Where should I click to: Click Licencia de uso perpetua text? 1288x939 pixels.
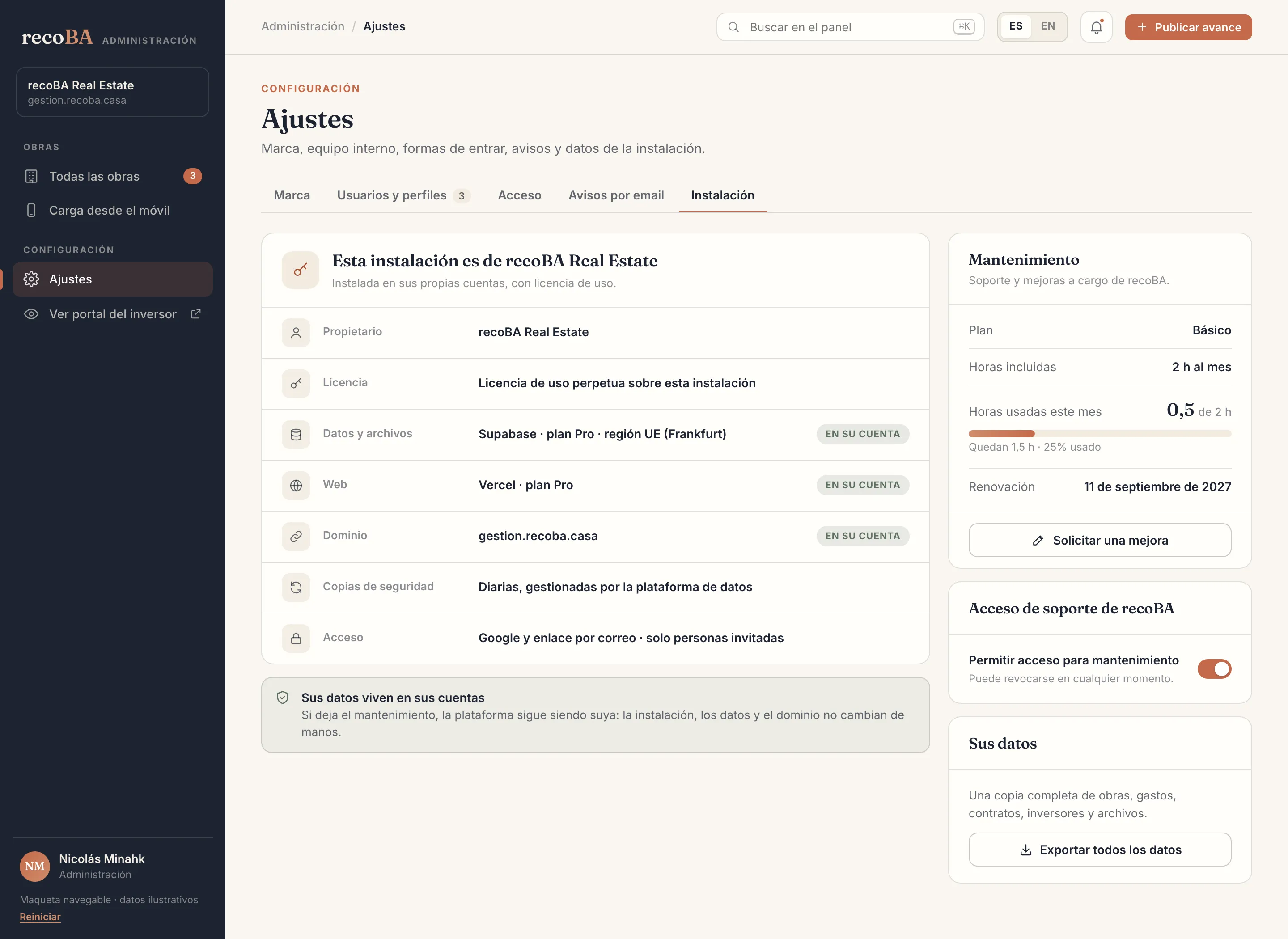tap(617, 383)
